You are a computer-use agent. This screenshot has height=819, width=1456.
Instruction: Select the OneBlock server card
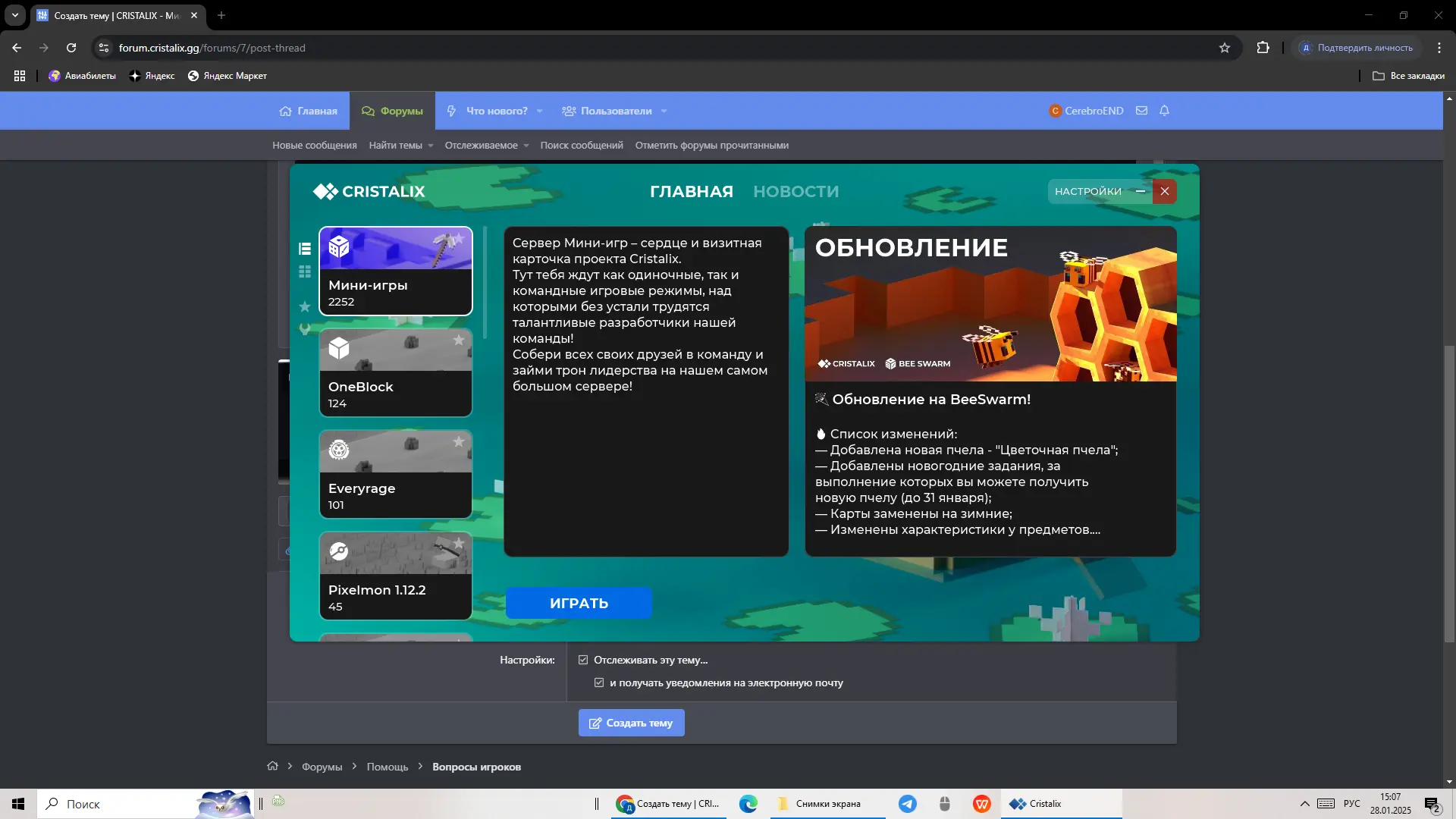tap(396, 372)
